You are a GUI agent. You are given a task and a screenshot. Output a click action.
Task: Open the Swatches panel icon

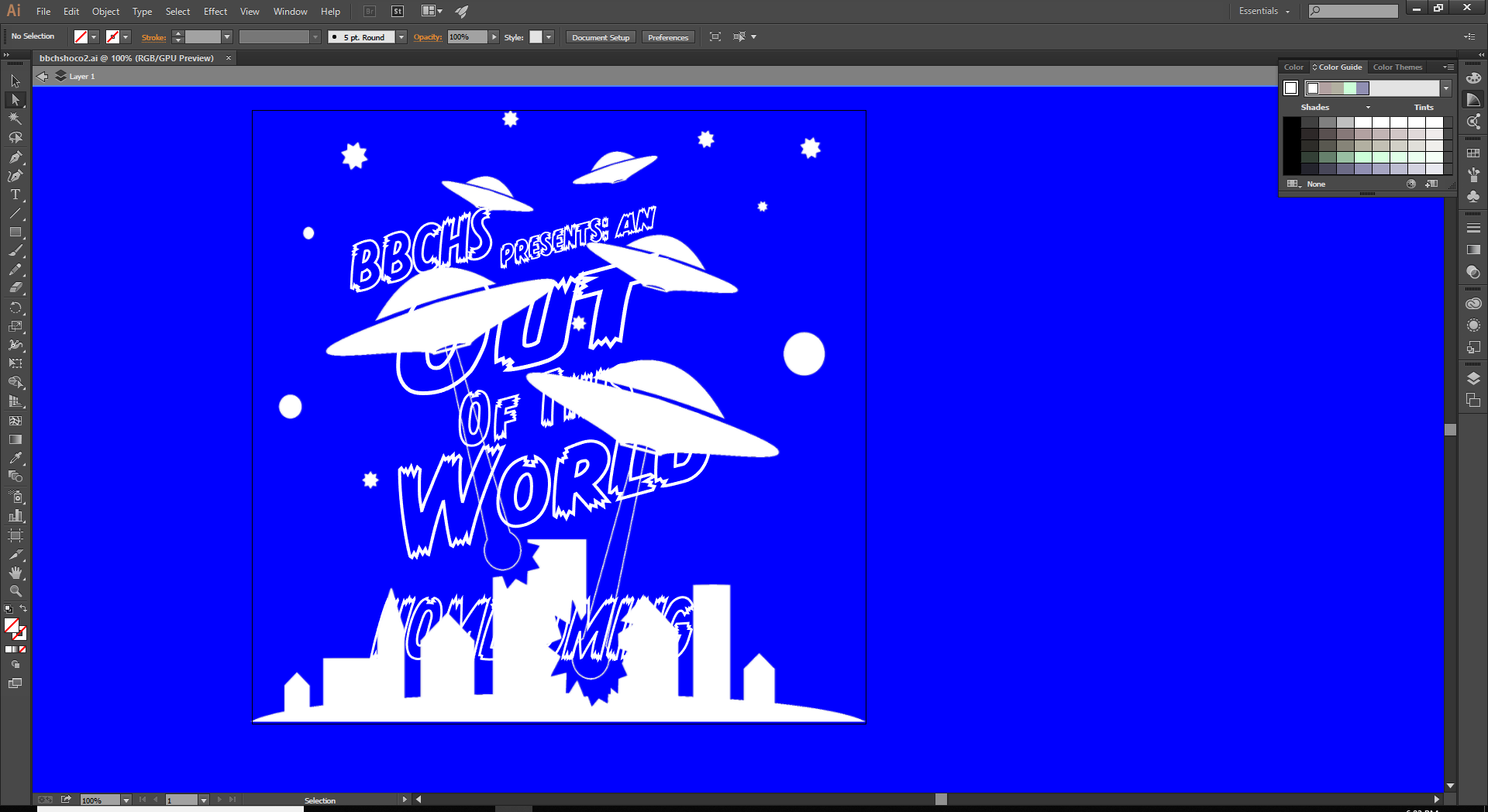(x=1473, y=153)
